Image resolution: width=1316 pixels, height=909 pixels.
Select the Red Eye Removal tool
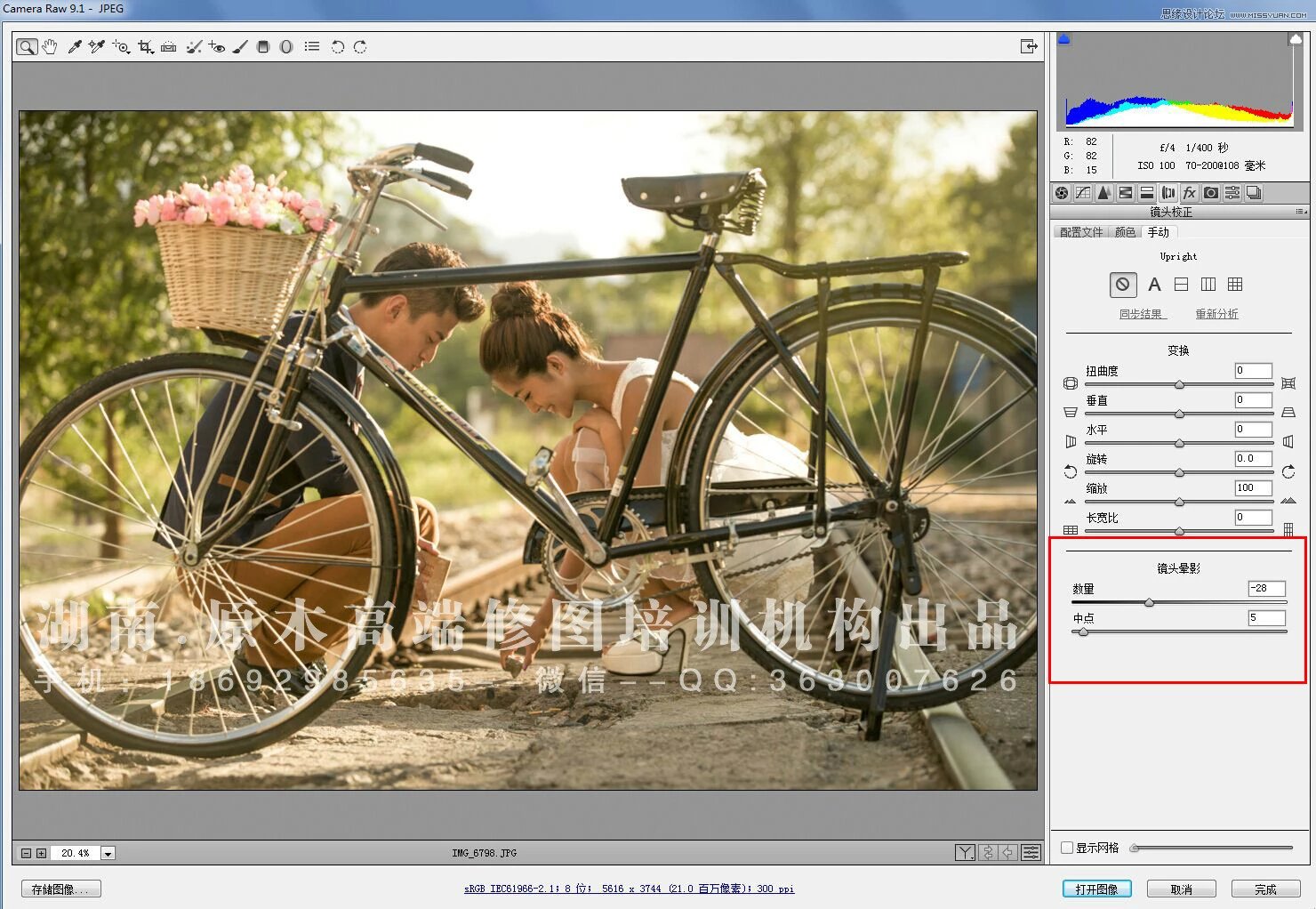point(217,47)
